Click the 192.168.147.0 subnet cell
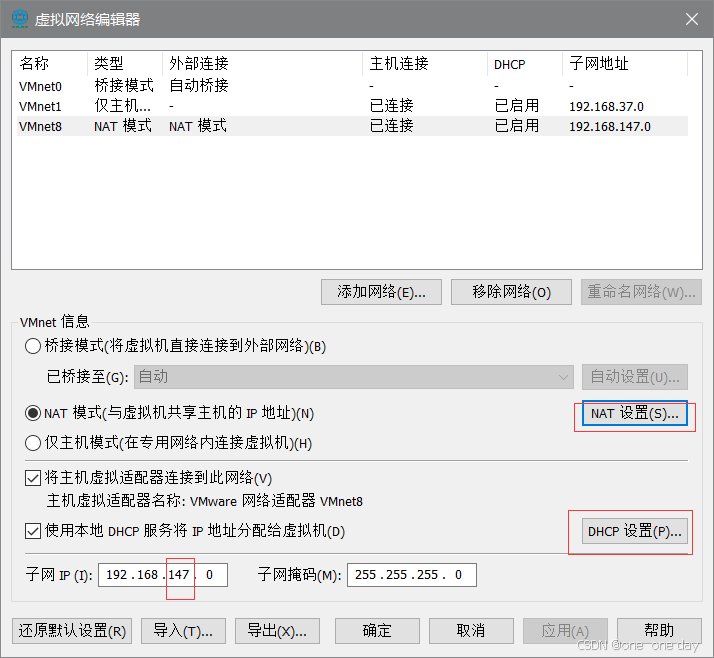This screenshot has width=714, height=658. coord(610,127)
